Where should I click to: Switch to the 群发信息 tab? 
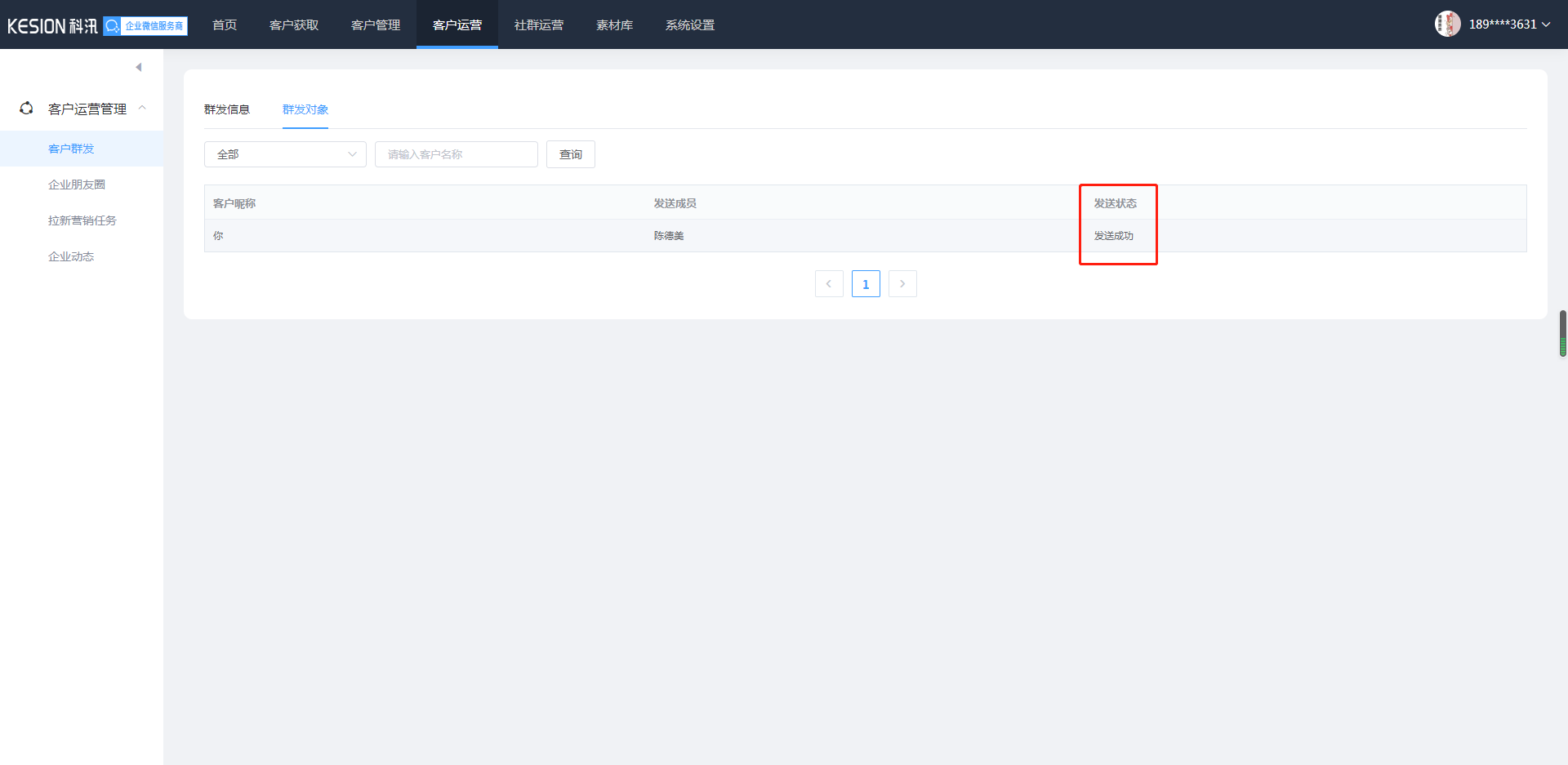[227, 109]
